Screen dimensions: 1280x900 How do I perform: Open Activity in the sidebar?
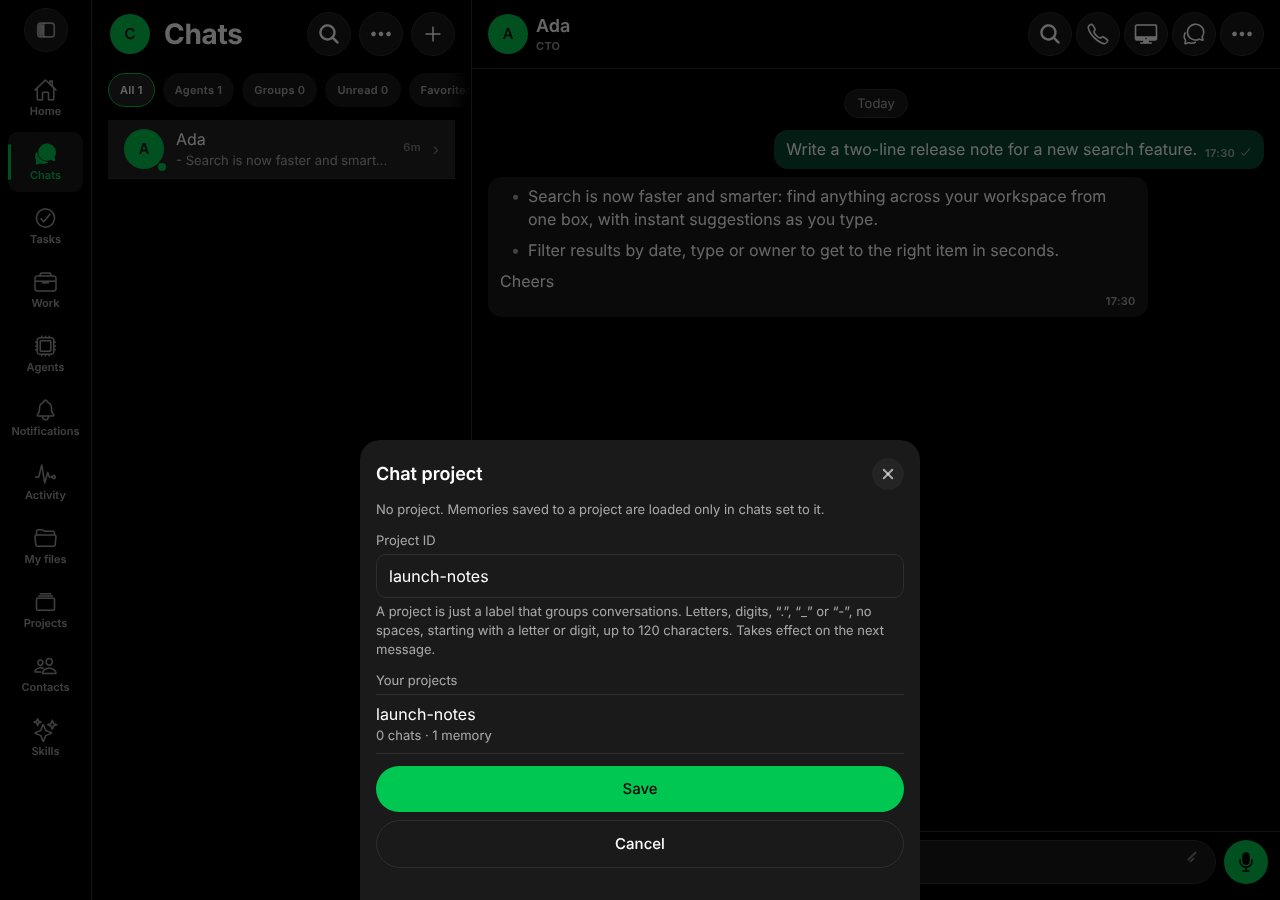pyautogui.click(x=45, y=482)
